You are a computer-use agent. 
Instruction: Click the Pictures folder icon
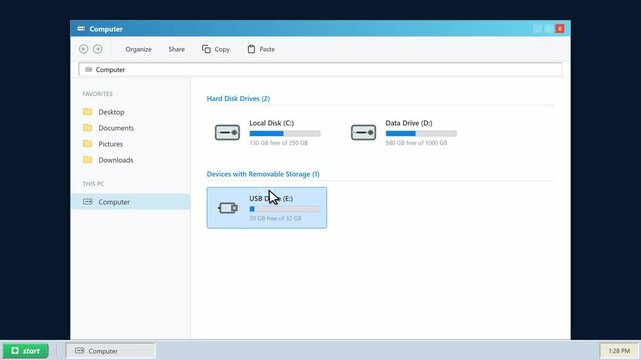pyautogui.click(x=87, y=143)
